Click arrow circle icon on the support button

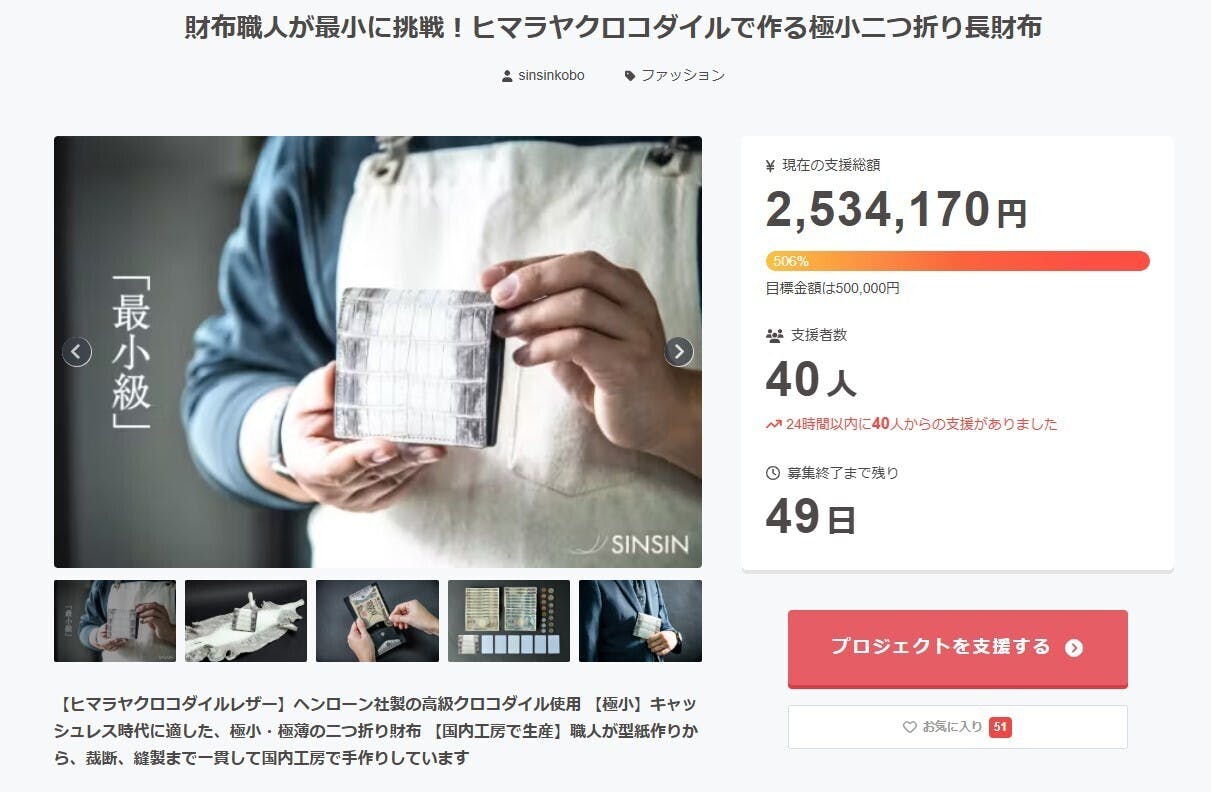pyautogui.click(x=1074, y=648)
